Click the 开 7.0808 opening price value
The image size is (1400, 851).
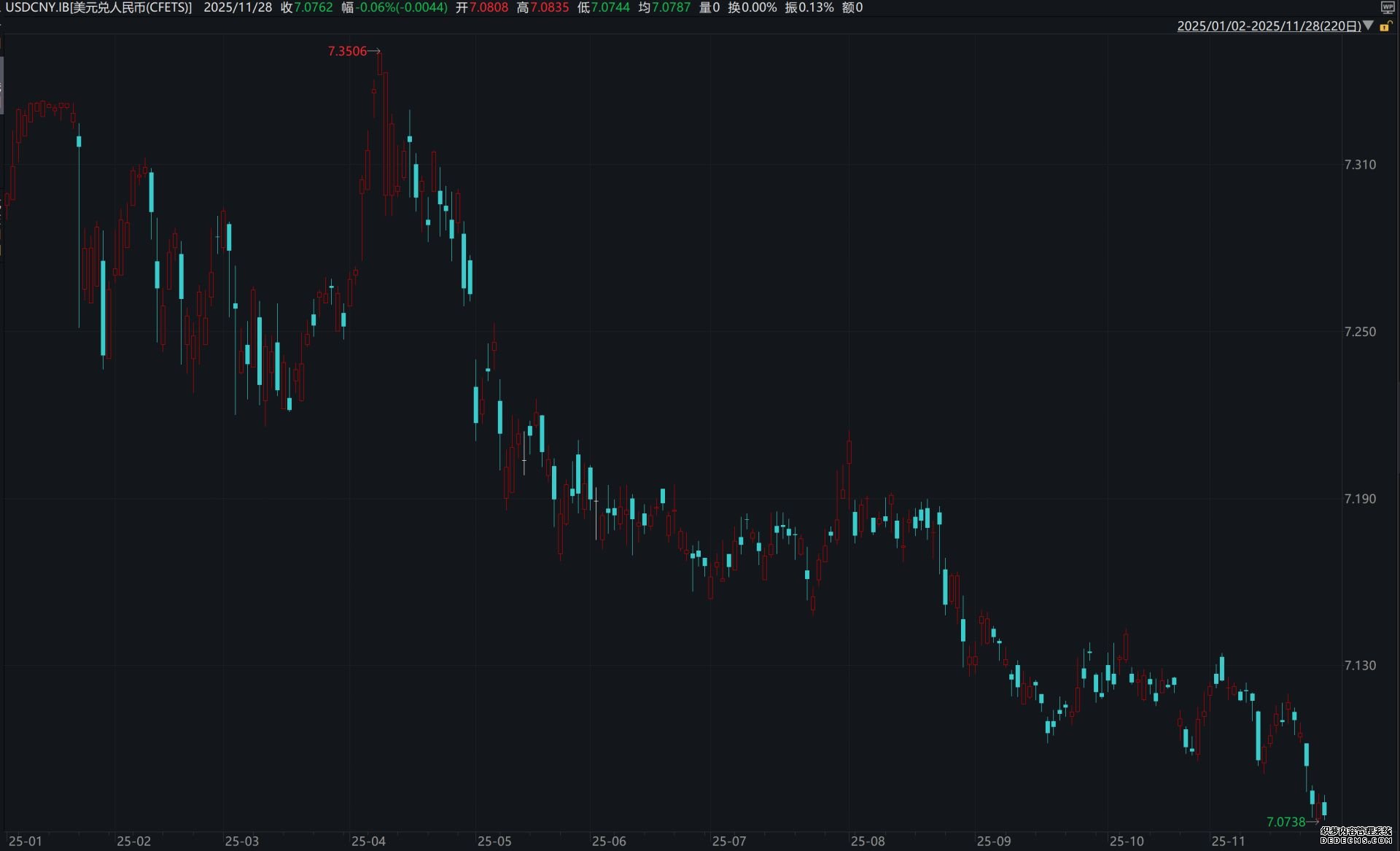489,7
